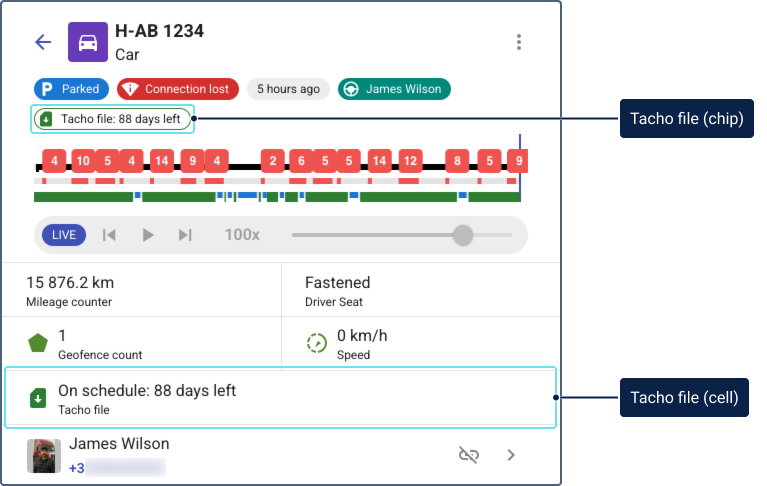
Task: Click the 5 hours ago chip
Action: click(x=289, y=89)
